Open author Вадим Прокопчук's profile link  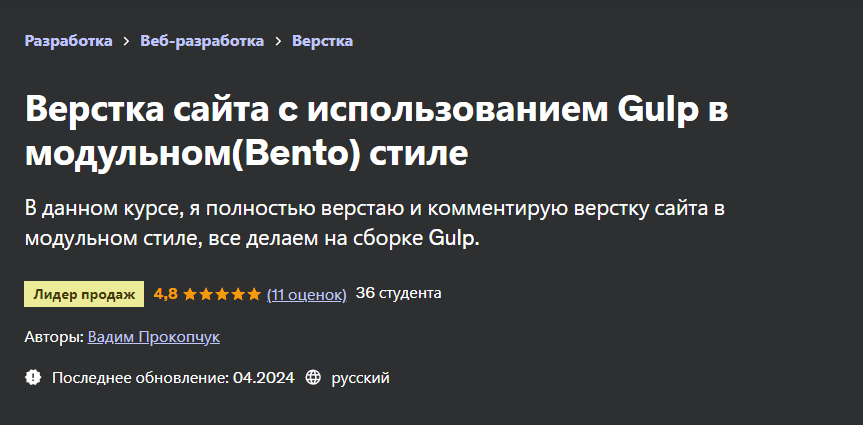pos(154,337)
